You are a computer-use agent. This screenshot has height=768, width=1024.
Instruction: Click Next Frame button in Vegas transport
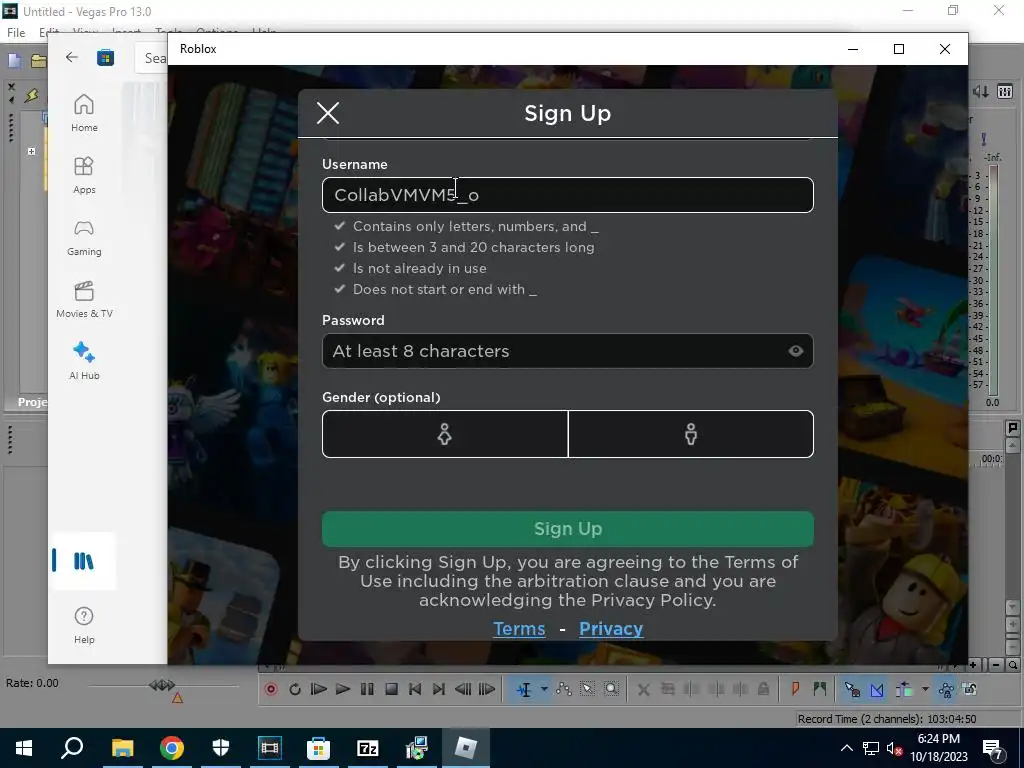coord(487,689)
